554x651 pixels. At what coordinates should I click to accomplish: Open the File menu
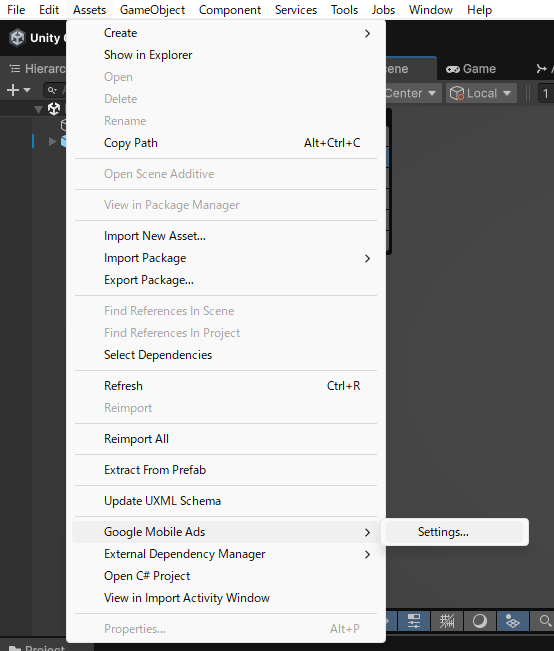point(16,10)
